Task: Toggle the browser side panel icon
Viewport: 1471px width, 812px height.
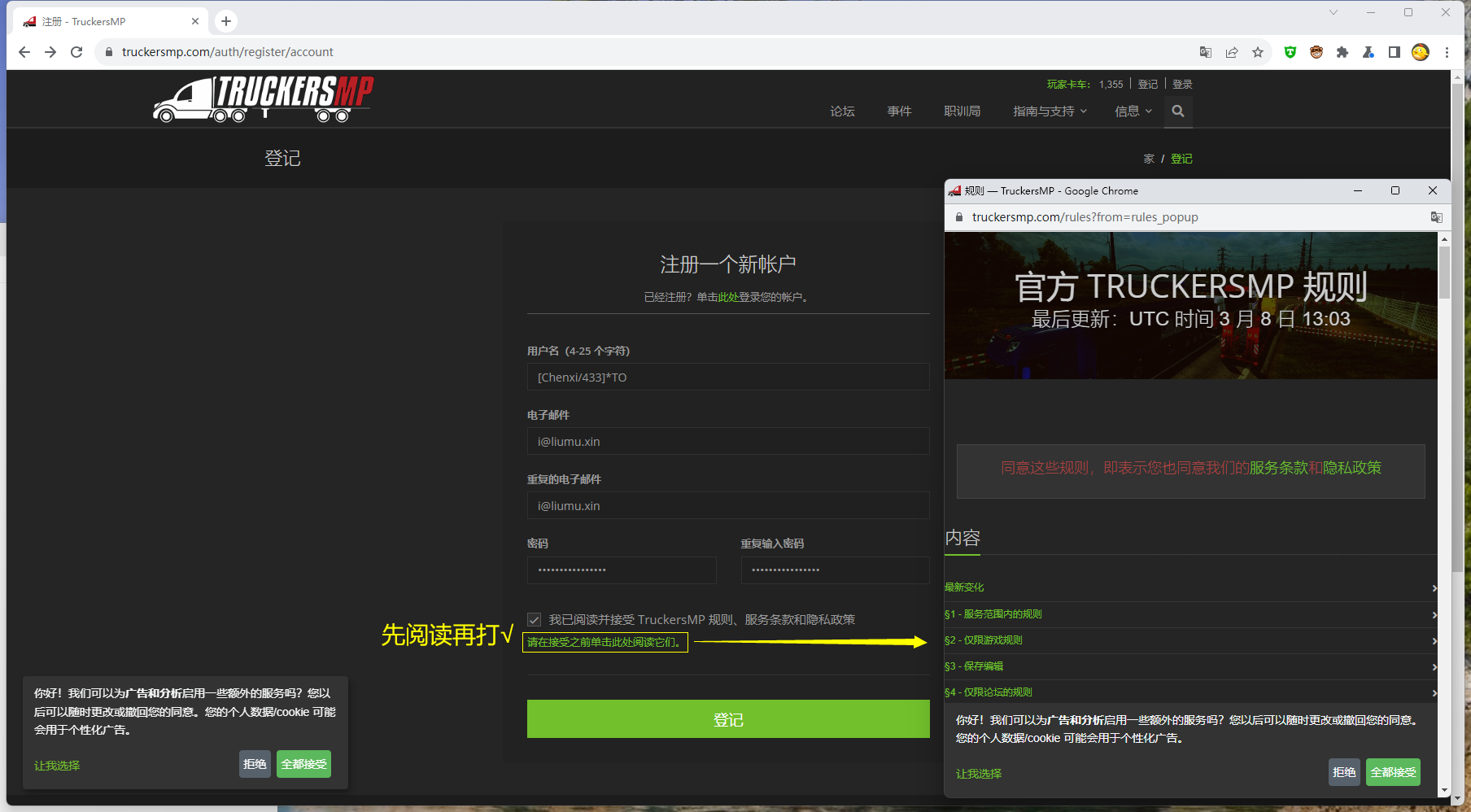Action: point(1395,52)
